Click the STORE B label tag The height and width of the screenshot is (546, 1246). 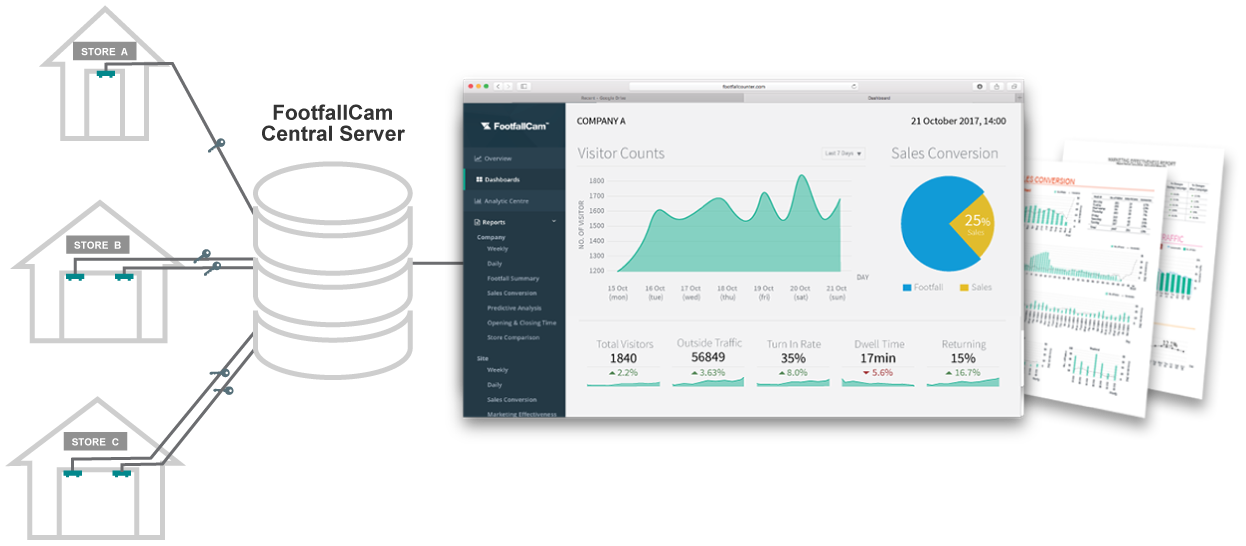click(x=97, y=245)
